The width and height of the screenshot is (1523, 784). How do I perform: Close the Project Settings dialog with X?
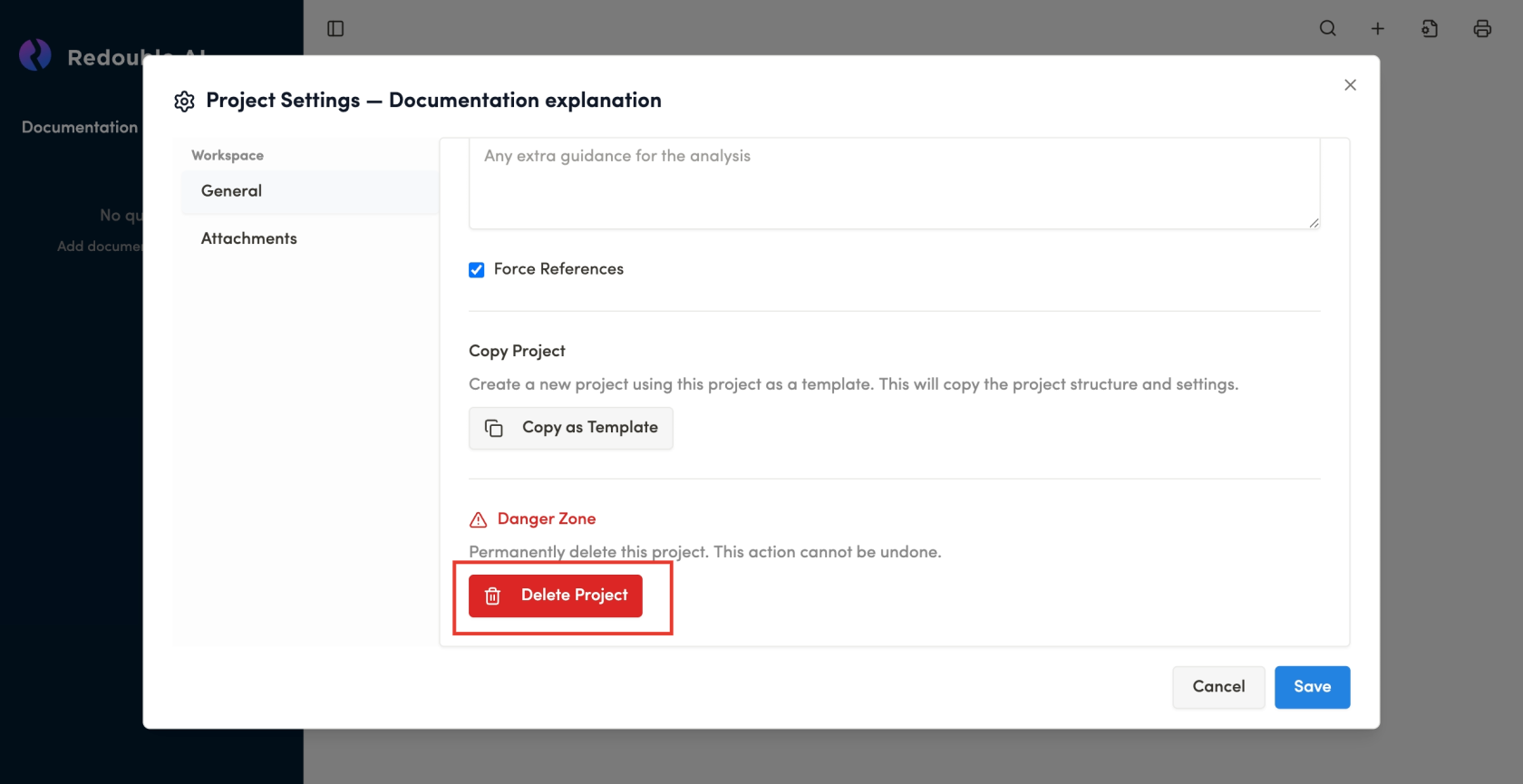point(1350,85)
